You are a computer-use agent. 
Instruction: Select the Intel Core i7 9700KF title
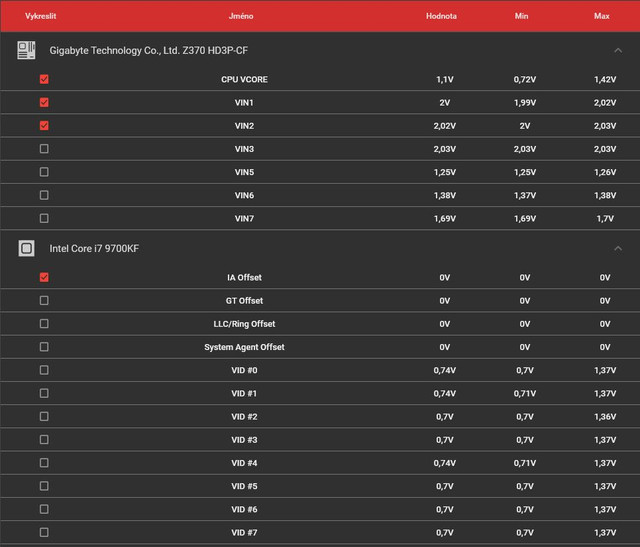pyautogui.click(x=94, y=249)
